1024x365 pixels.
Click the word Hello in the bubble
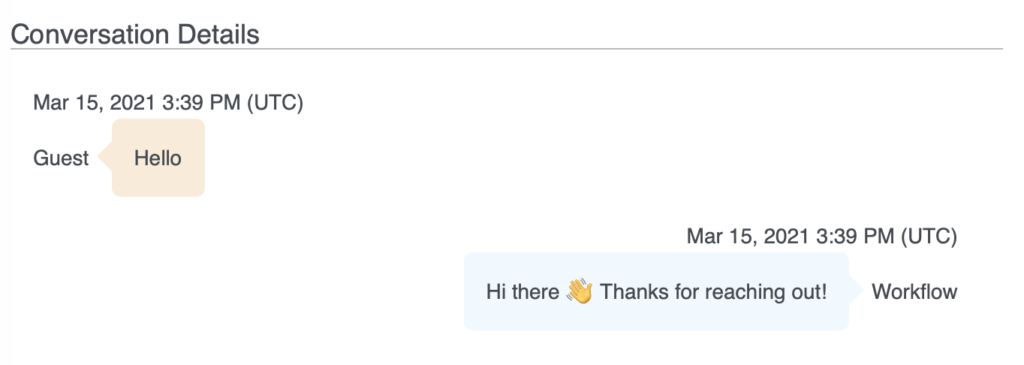click(157, 158)
